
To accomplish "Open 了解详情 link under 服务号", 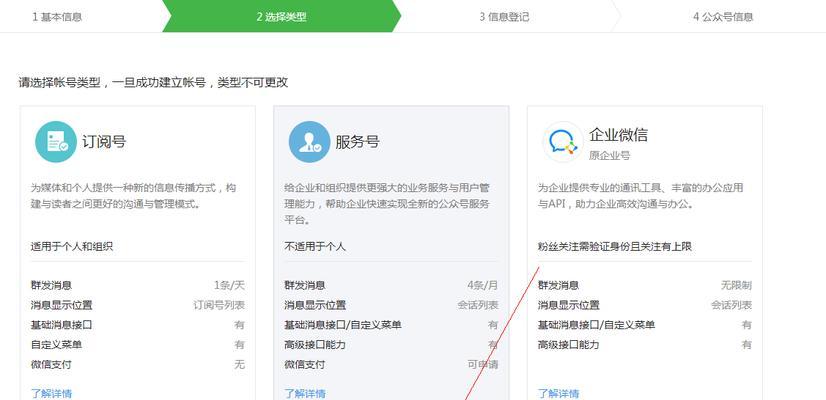I will tap(305, 393).
